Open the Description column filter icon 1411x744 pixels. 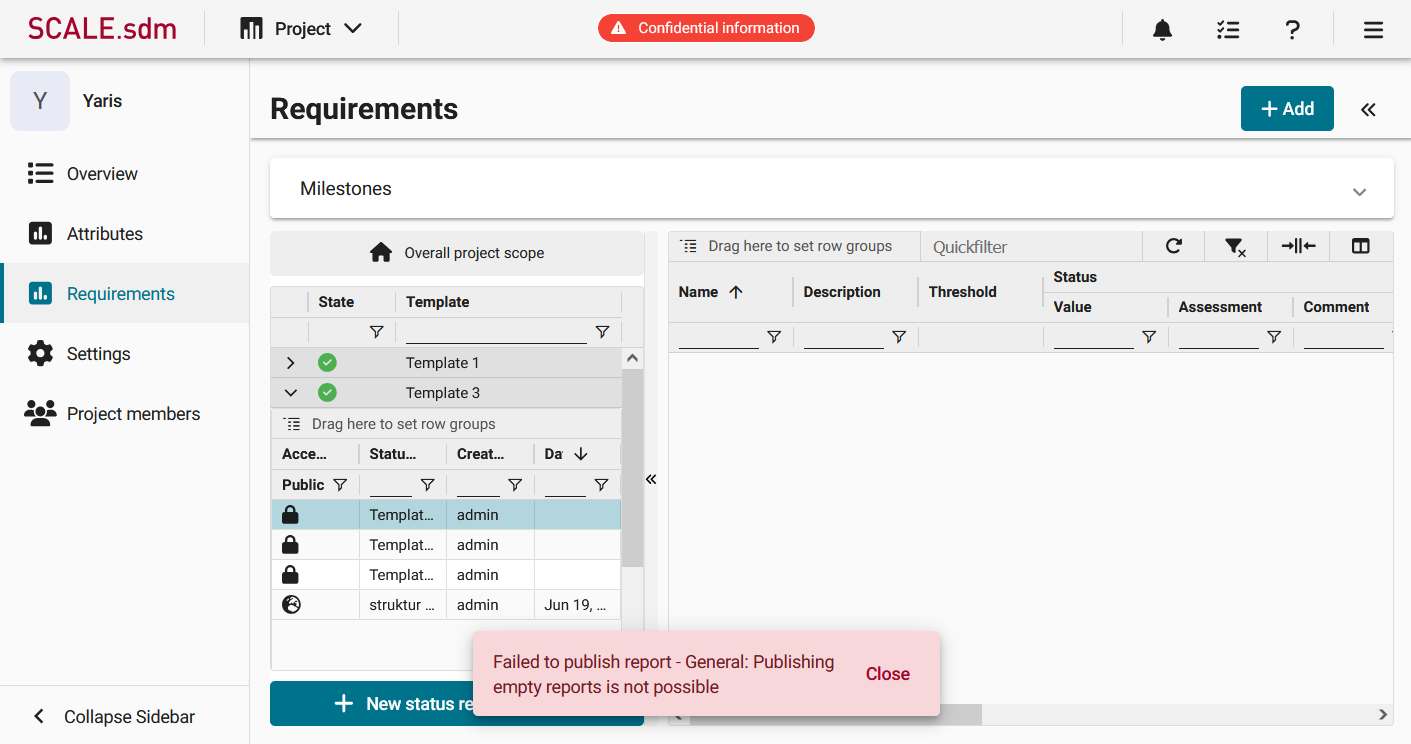[899, 338]
